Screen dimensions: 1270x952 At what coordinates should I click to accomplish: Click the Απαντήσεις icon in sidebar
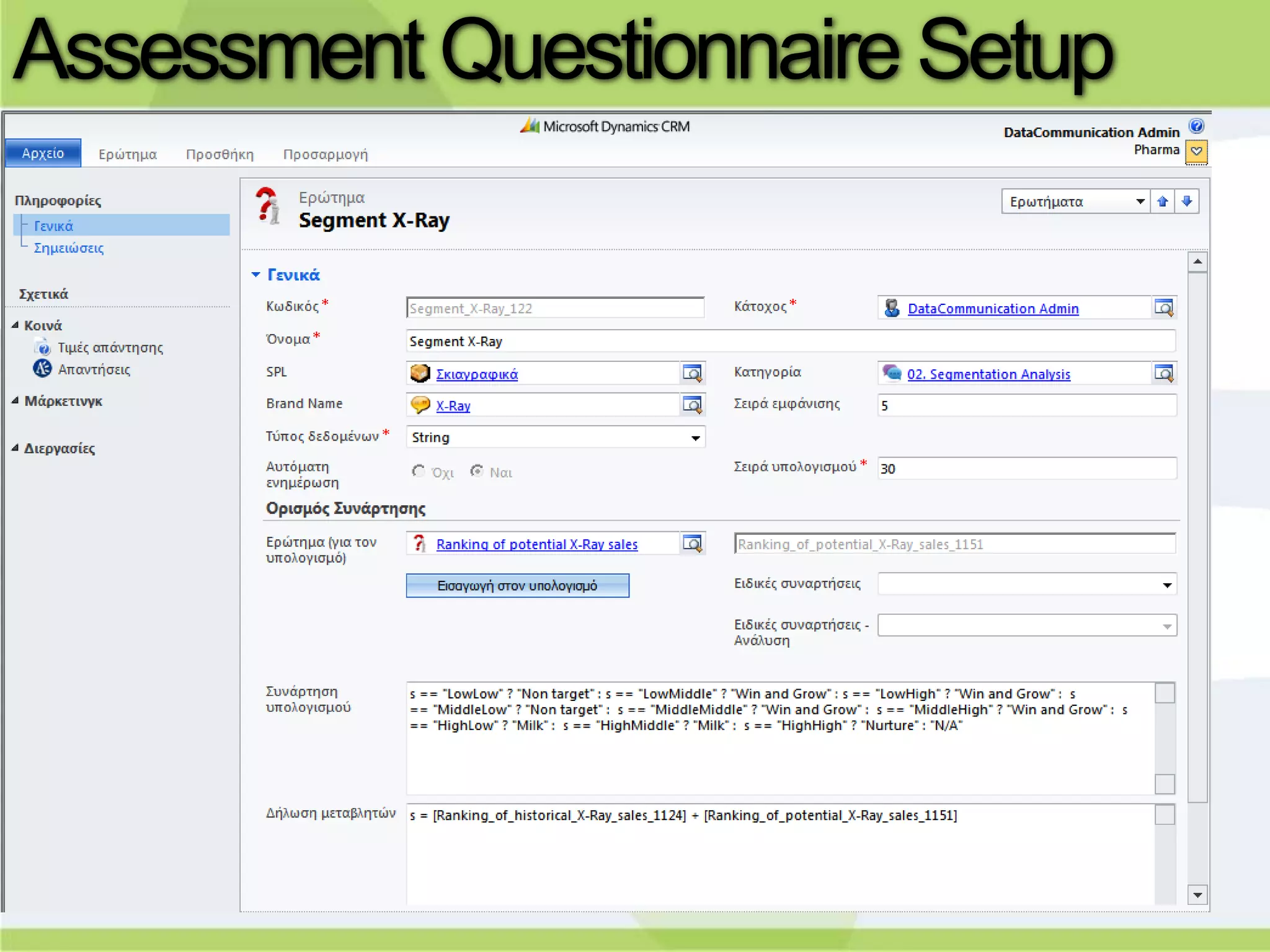tap(43, 369)
